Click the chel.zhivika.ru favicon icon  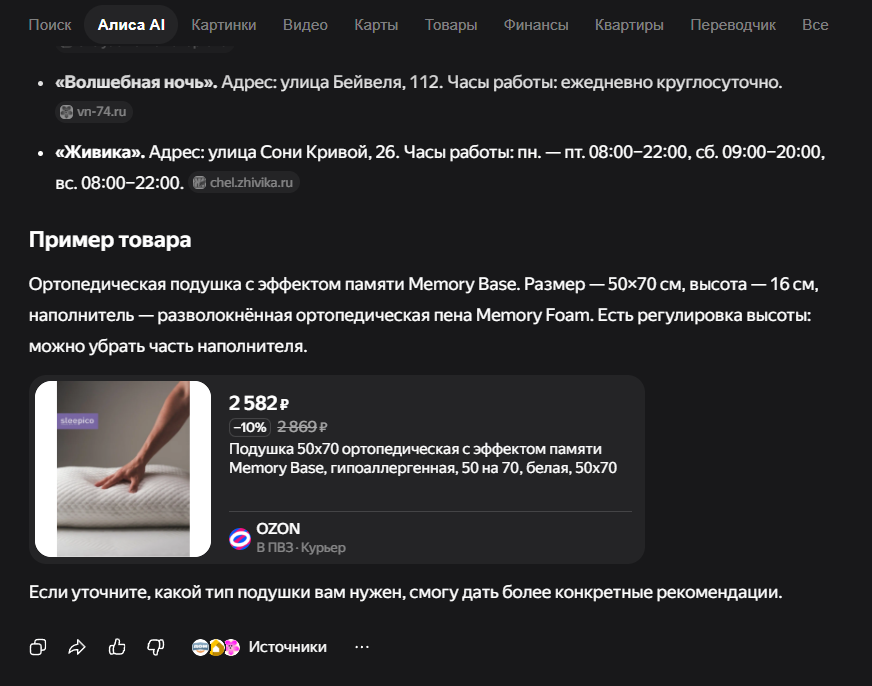(199, 182)
